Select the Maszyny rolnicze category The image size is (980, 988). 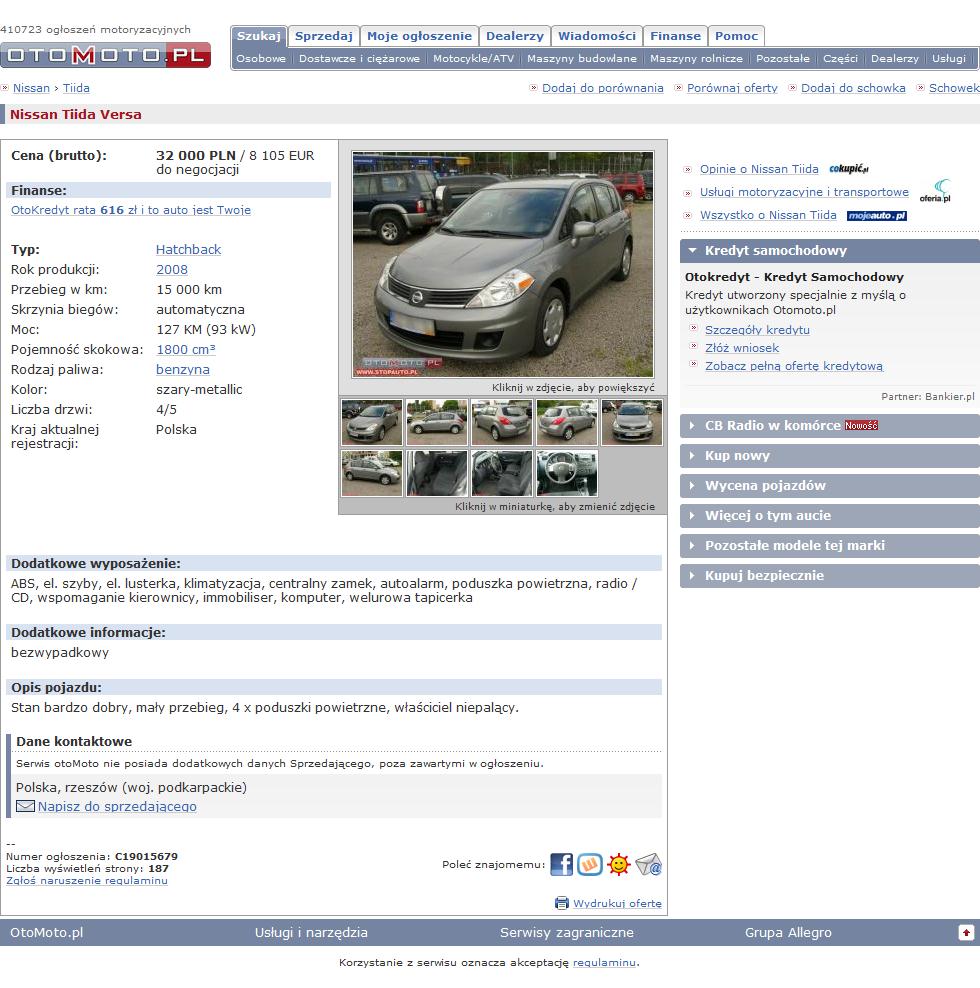tap(696, 59)
